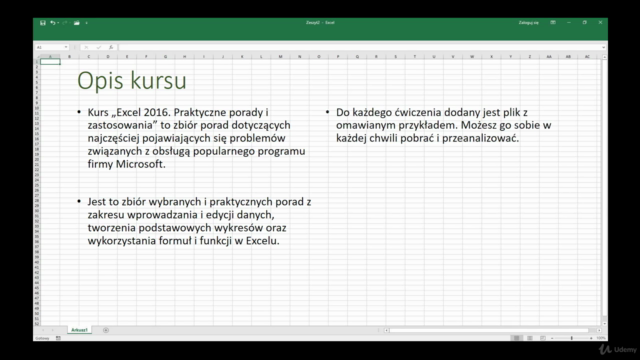Select all cells via the corner triangle

(x=37, y=57)
